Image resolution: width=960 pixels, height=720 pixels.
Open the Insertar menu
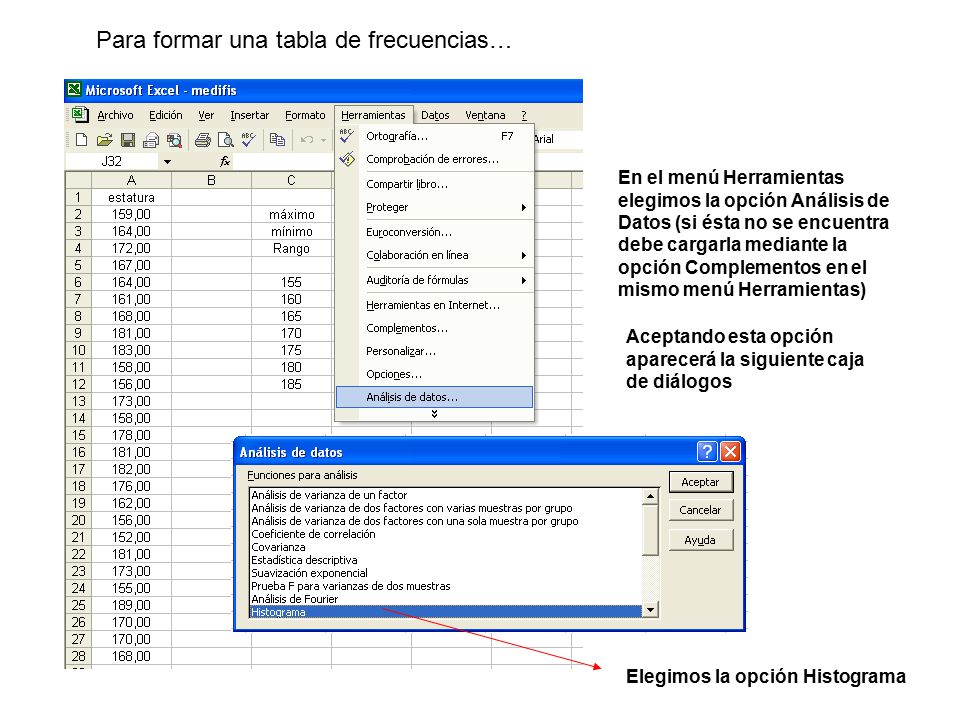tap(250, 115)
